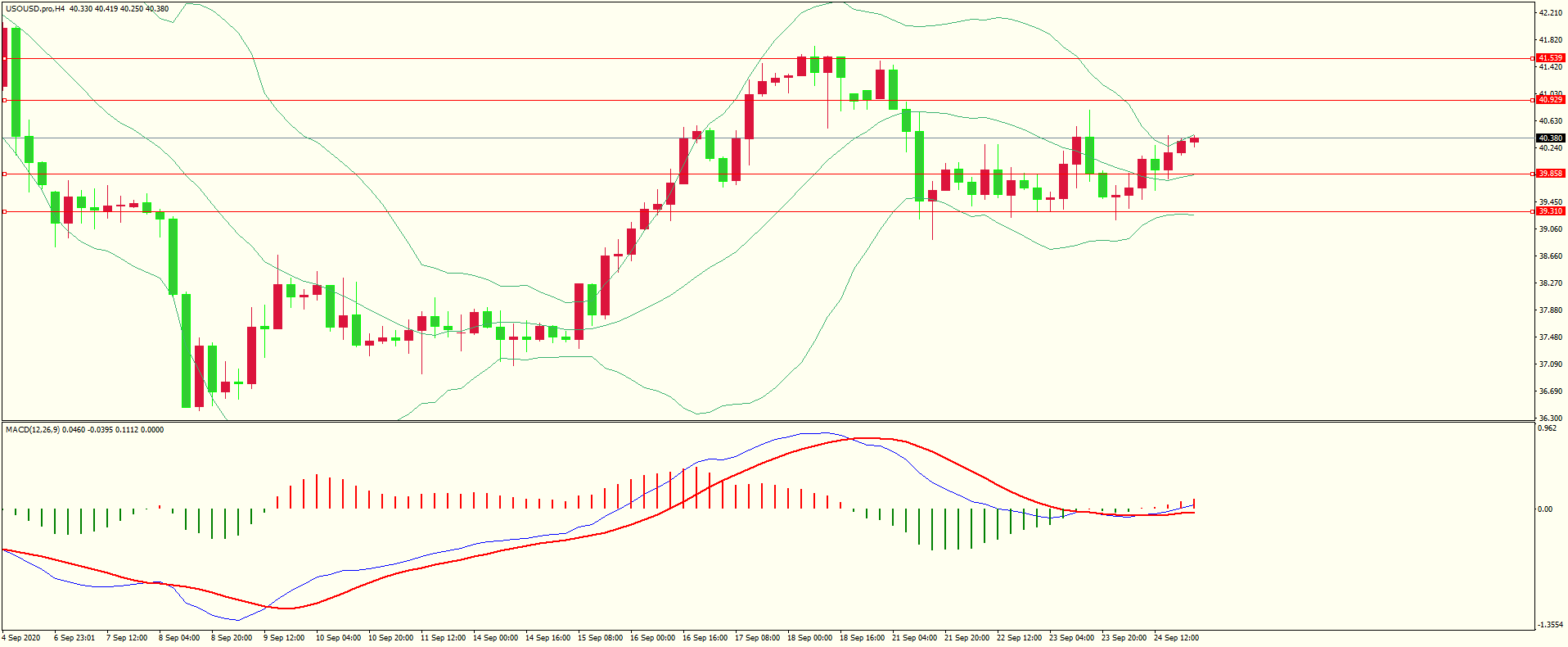Image resolution: width=1568 pixels, height=647 pixels.
Task: Click the 42.210 price axis label
Action: pos(1551,13)
